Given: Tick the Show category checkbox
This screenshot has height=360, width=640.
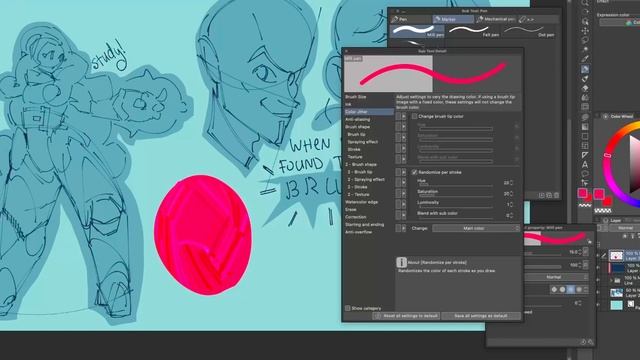Looking at the screenshot, I should [347, 308].
